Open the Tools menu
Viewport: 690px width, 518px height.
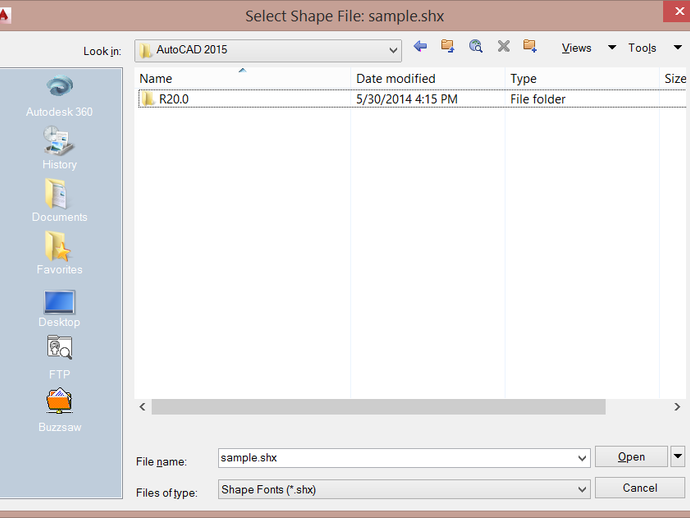[642, 48]
